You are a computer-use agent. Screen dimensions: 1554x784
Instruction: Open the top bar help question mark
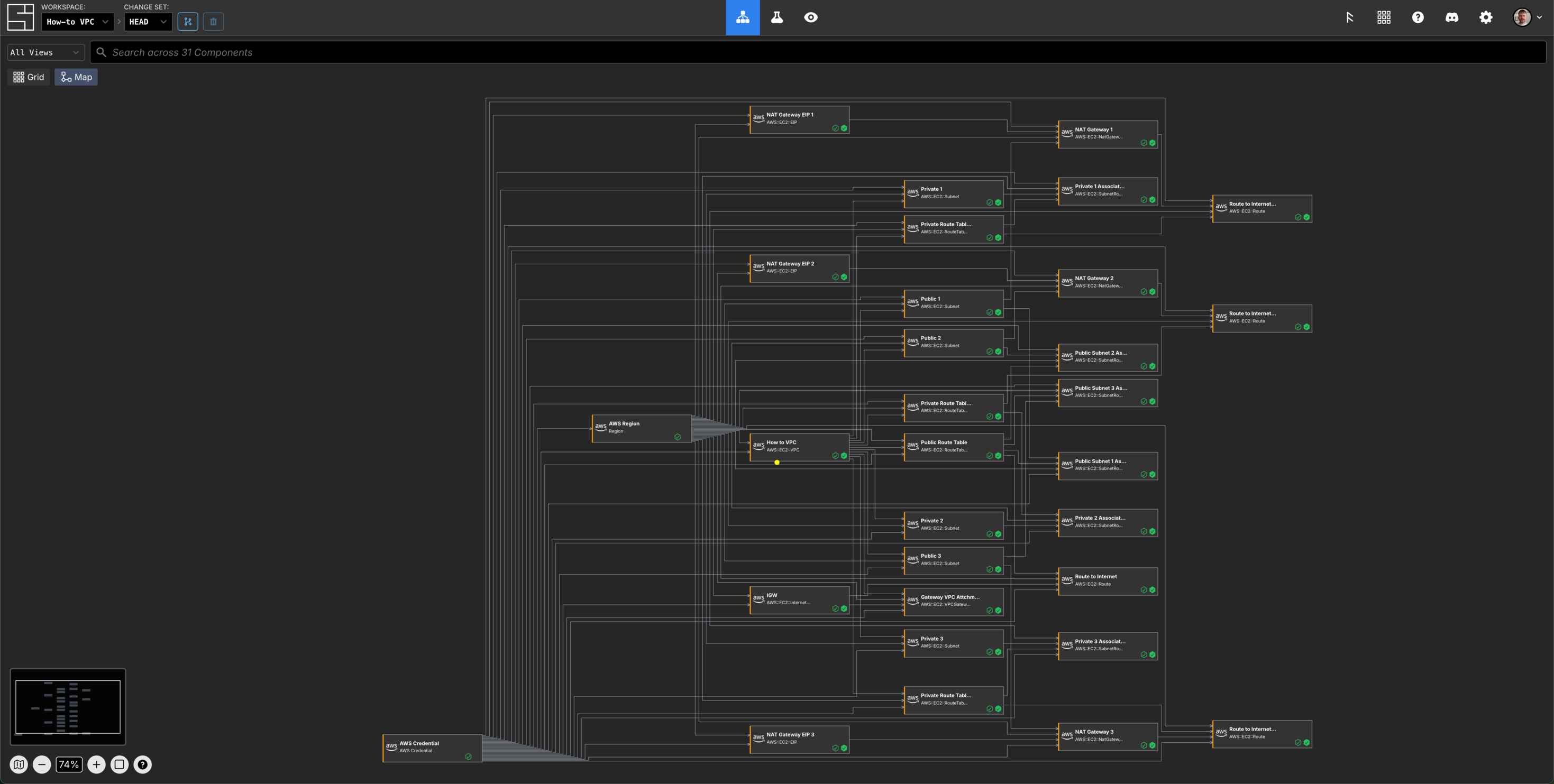click(x=1418, y=17)
